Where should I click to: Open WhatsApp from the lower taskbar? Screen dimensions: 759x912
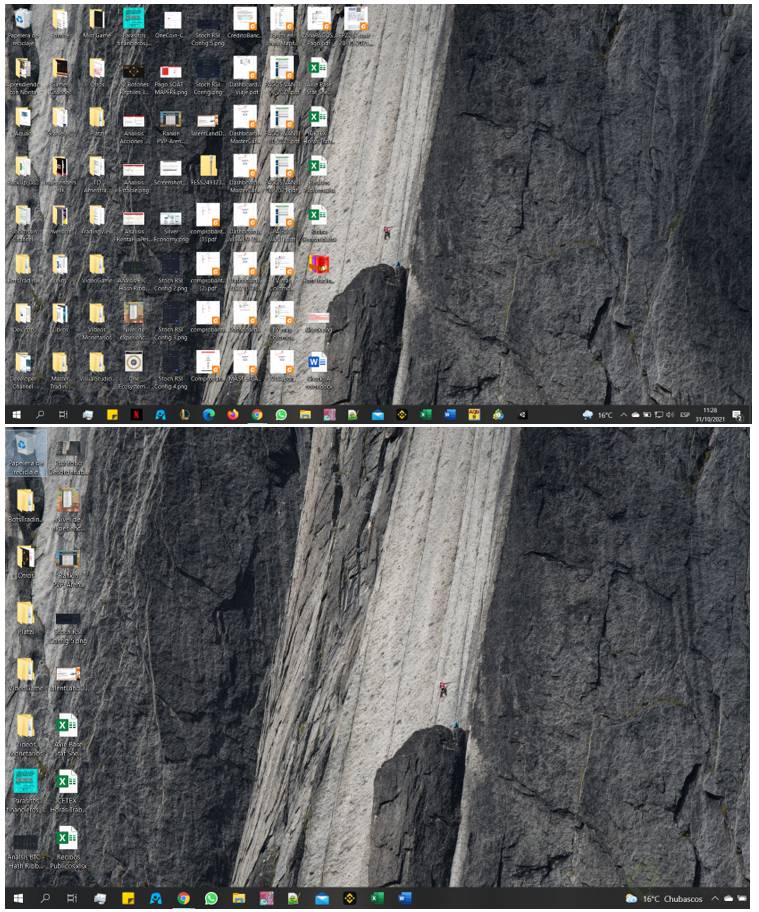point(211,898)
